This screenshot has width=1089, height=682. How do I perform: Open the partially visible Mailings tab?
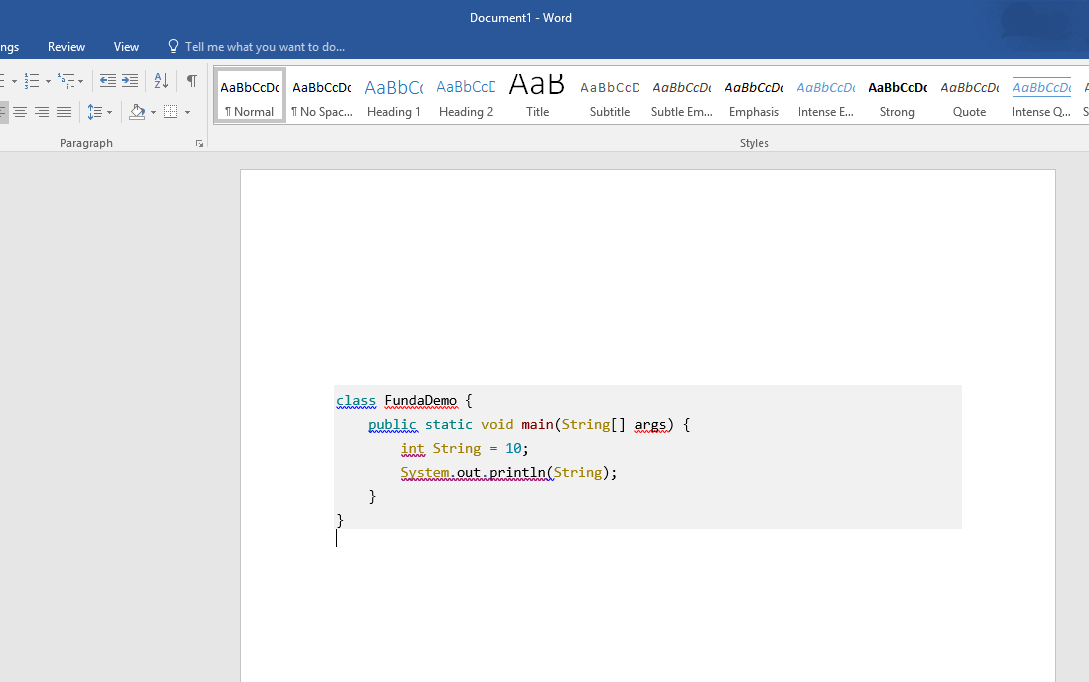[10, 47]
